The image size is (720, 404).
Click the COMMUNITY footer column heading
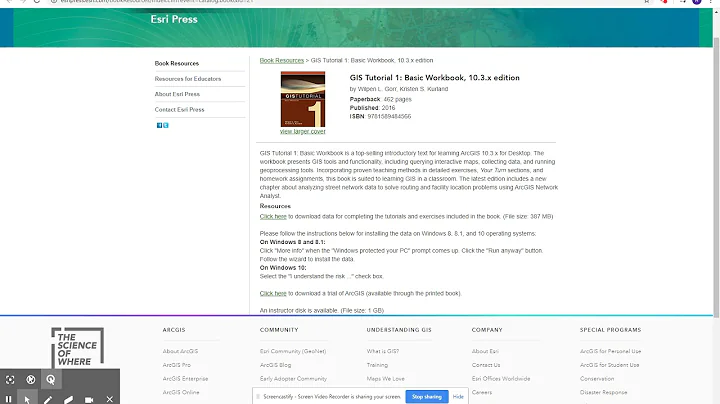coord(279,330)
